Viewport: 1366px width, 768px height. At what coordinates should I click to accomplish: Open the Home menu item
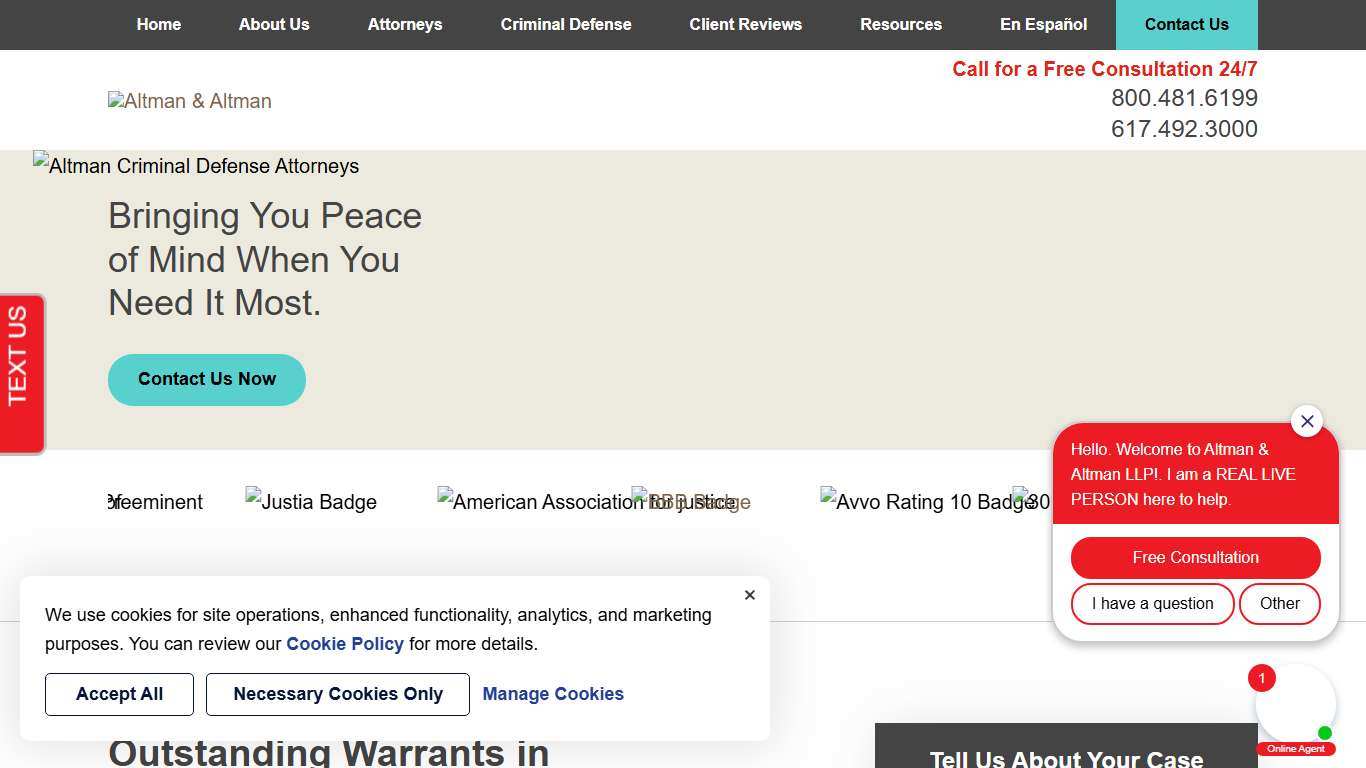point(159,25)
